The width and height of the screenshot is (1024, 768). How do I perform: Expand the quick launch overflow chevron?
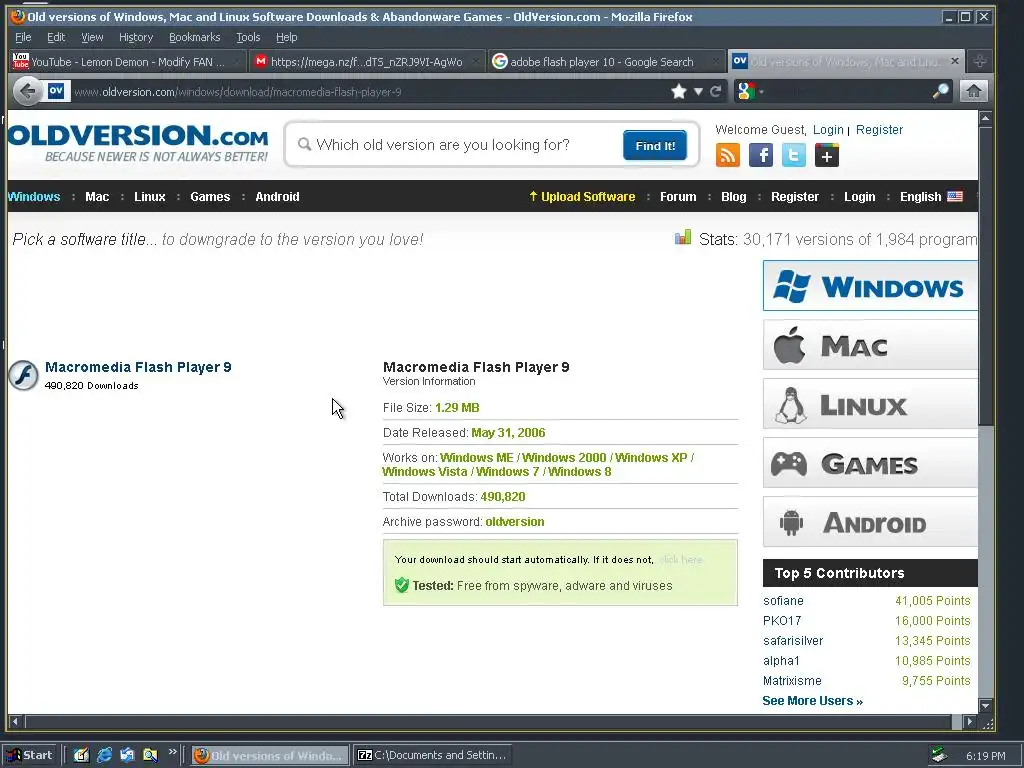(x=172, y=752)
